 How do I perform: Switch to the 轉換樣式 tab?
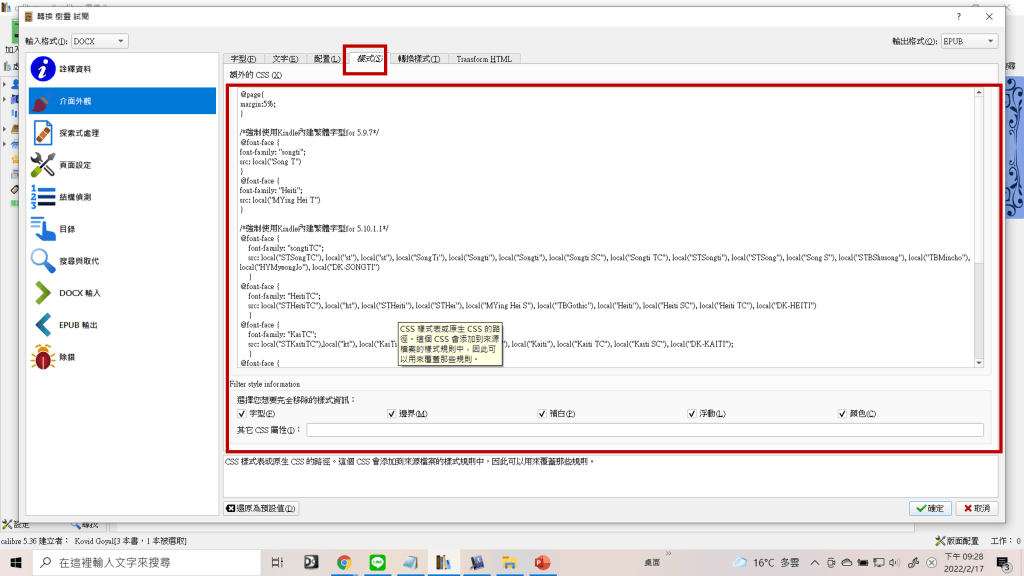tap(418, 59)
